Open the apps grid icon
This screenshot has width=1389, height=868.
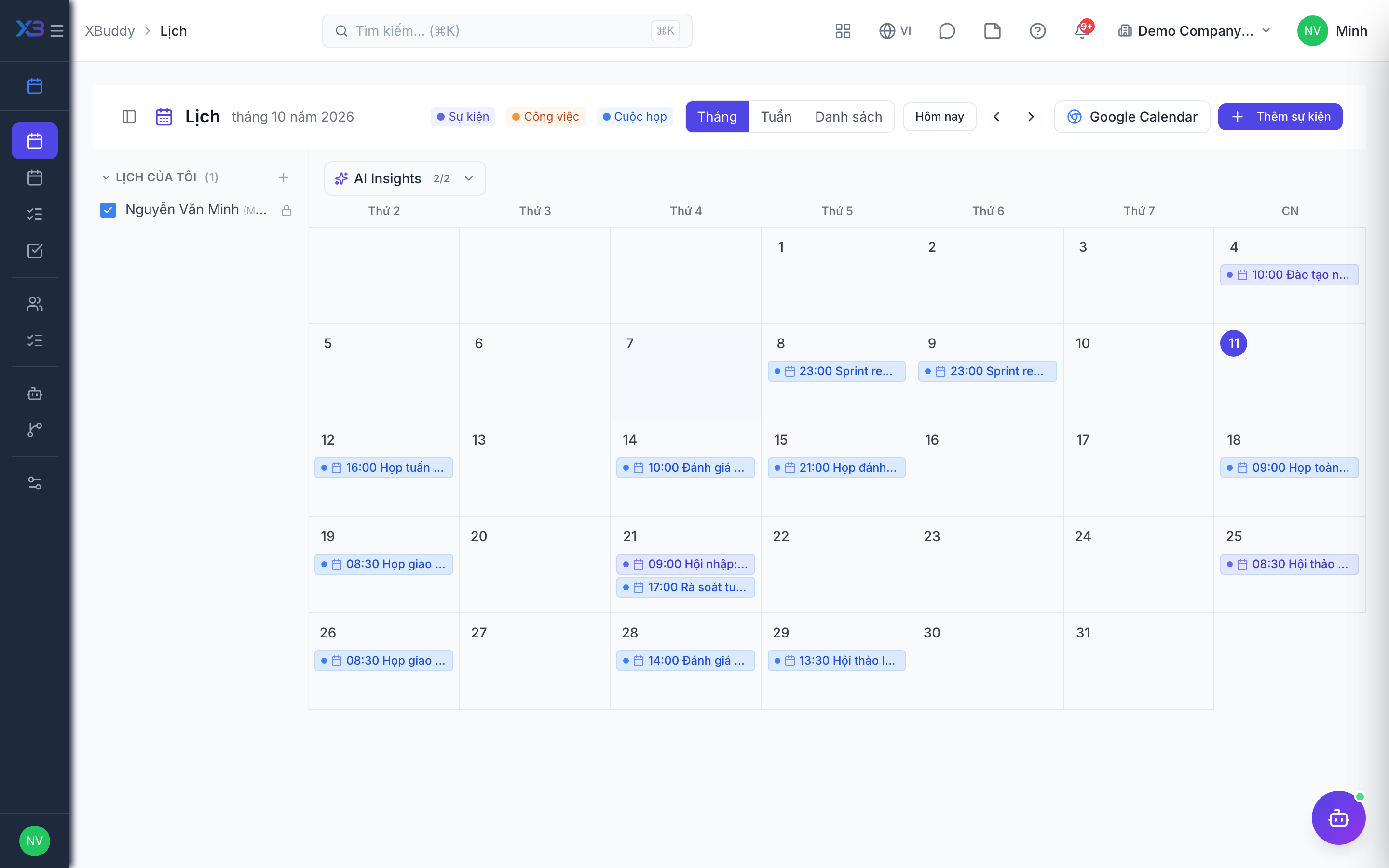coord(843,30)
